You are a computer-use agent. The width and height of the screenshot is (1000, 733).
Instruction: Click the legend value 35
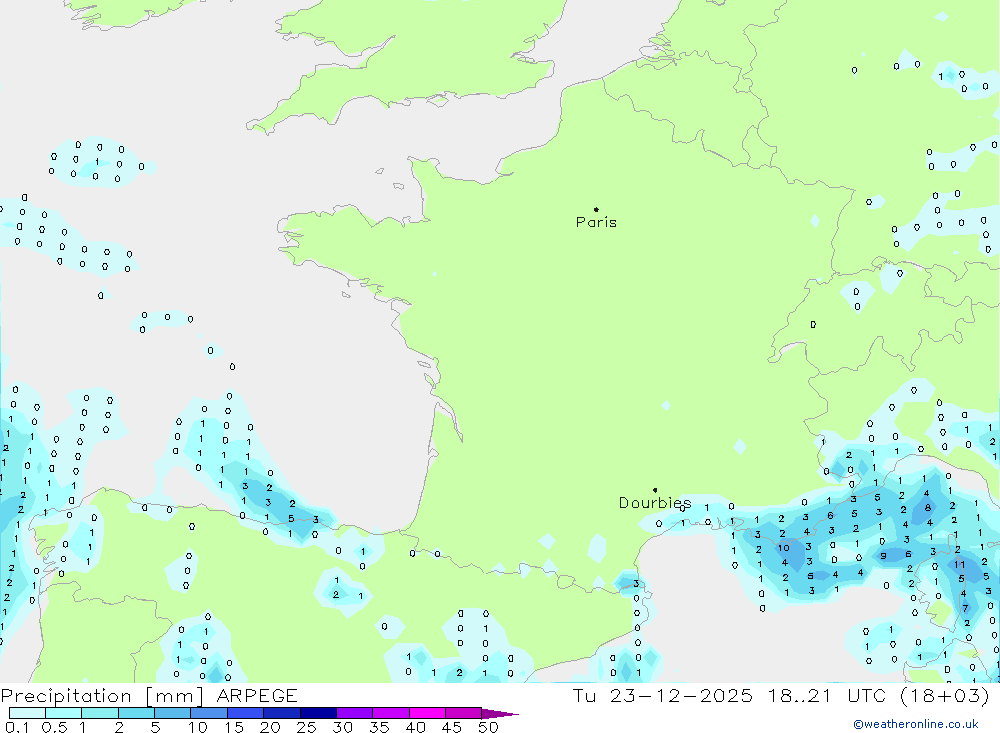point(379,727)
